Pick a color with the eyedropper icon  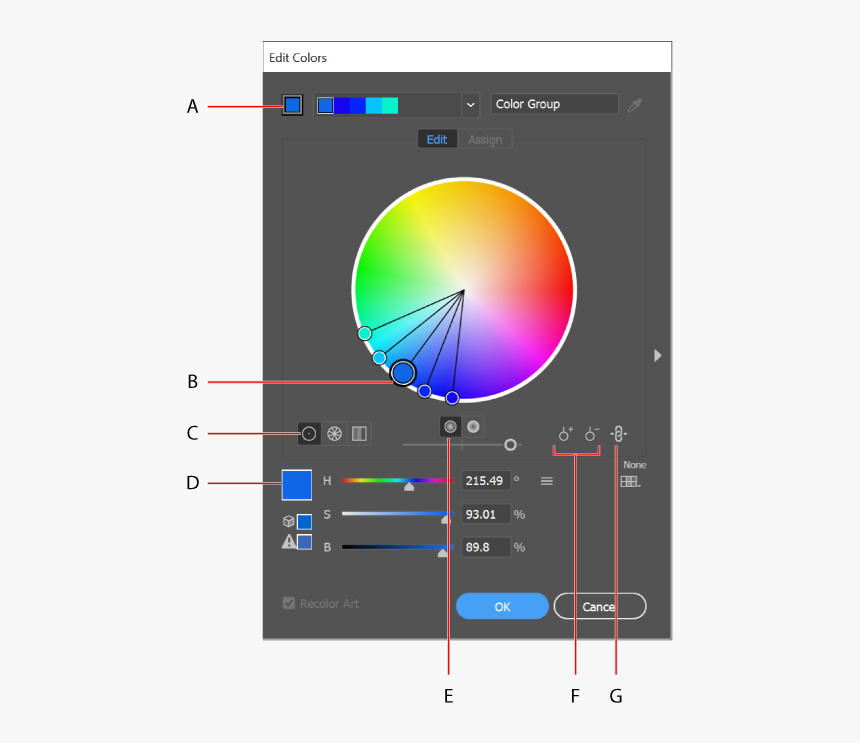[x=634, y=104]
